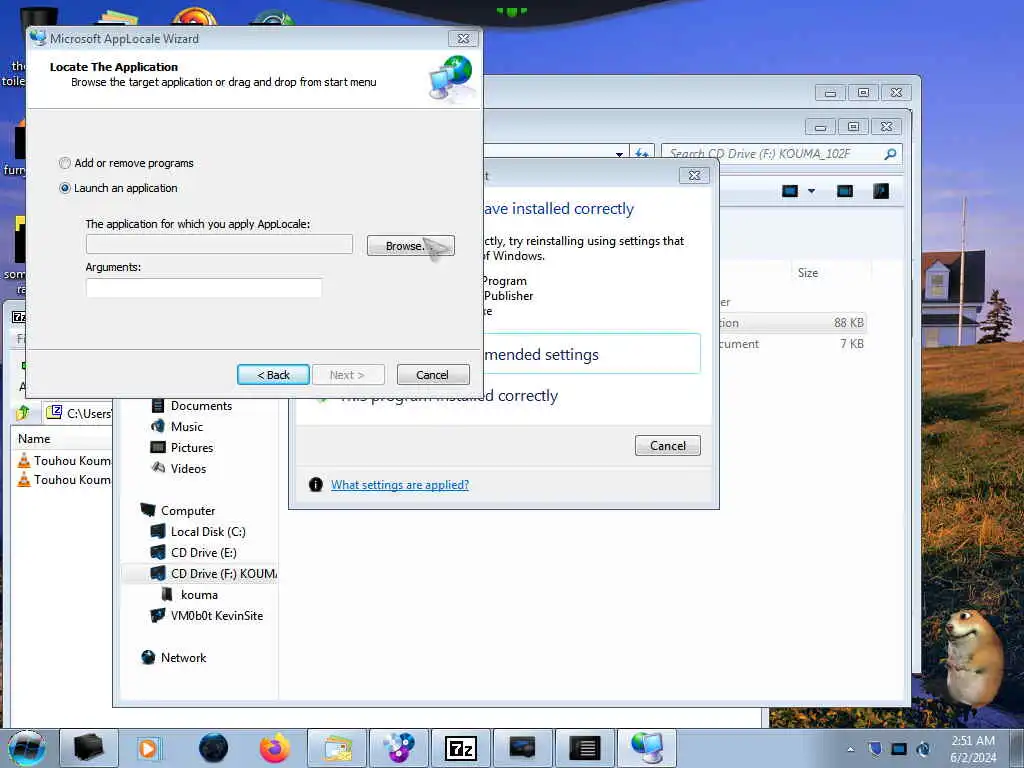Click the change view icon in Explorer

coord(790,191)
